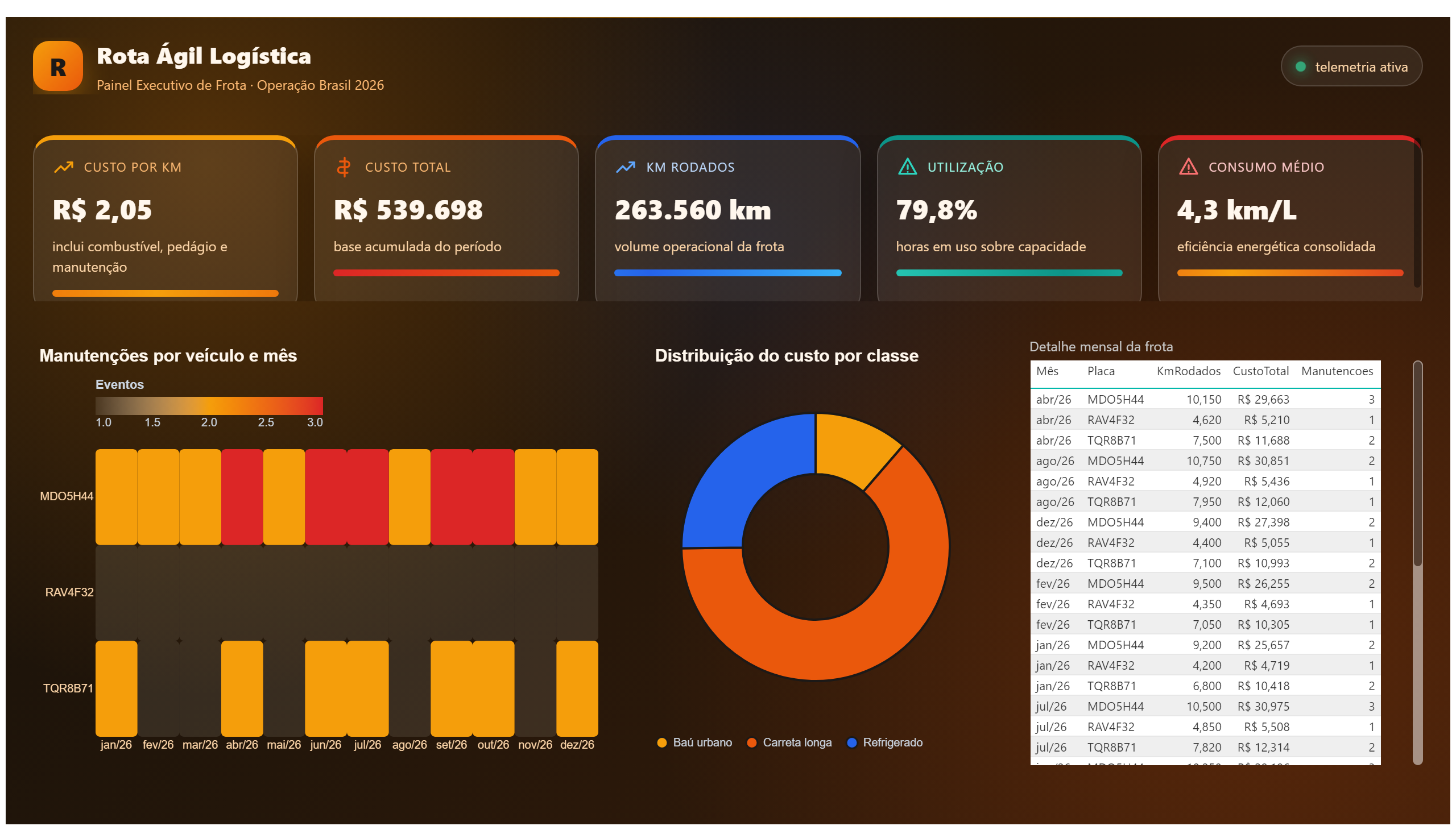Screen dimensions: 1456x830
Task: Click the red warning triangle on Consumo Médio
Action: tap(1188, 167)
